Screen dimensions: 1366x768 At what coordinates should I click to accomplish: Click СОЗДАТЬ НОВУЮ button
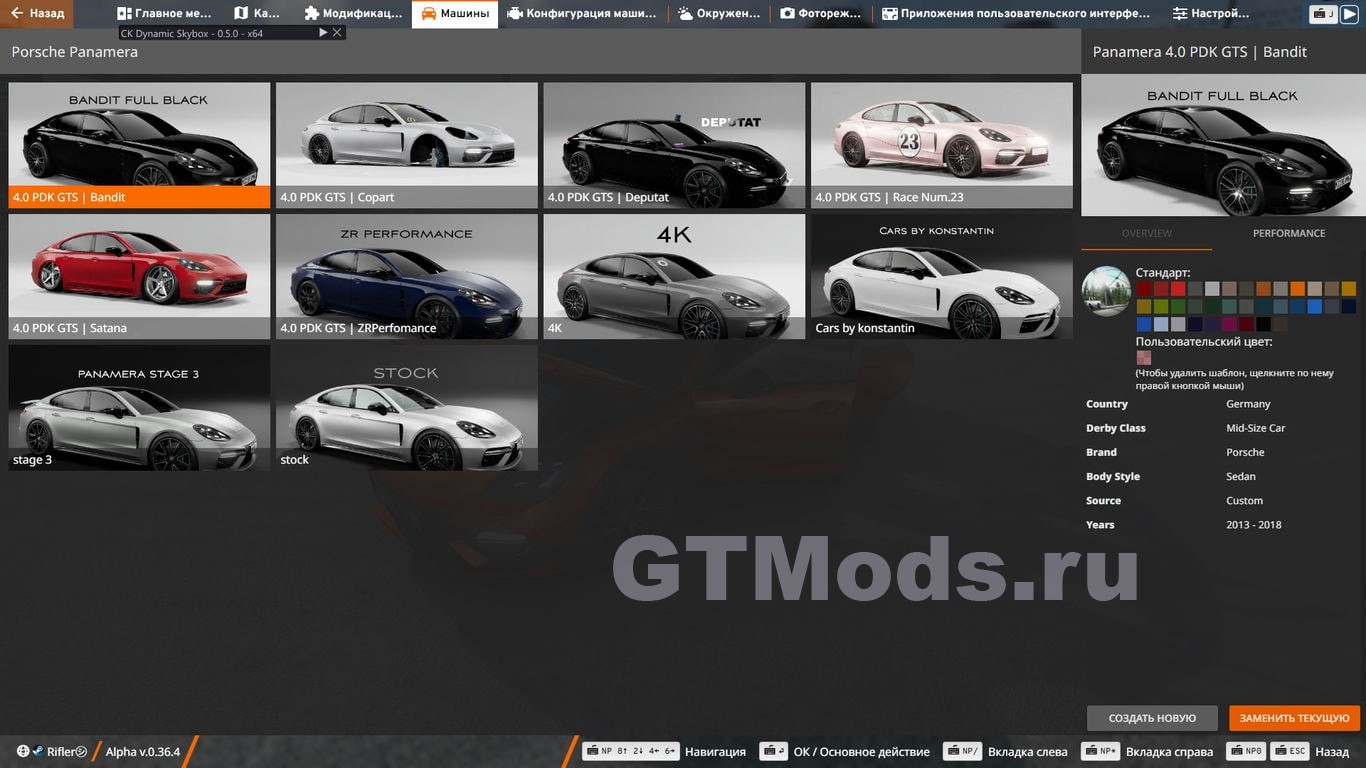[1152, 718]
